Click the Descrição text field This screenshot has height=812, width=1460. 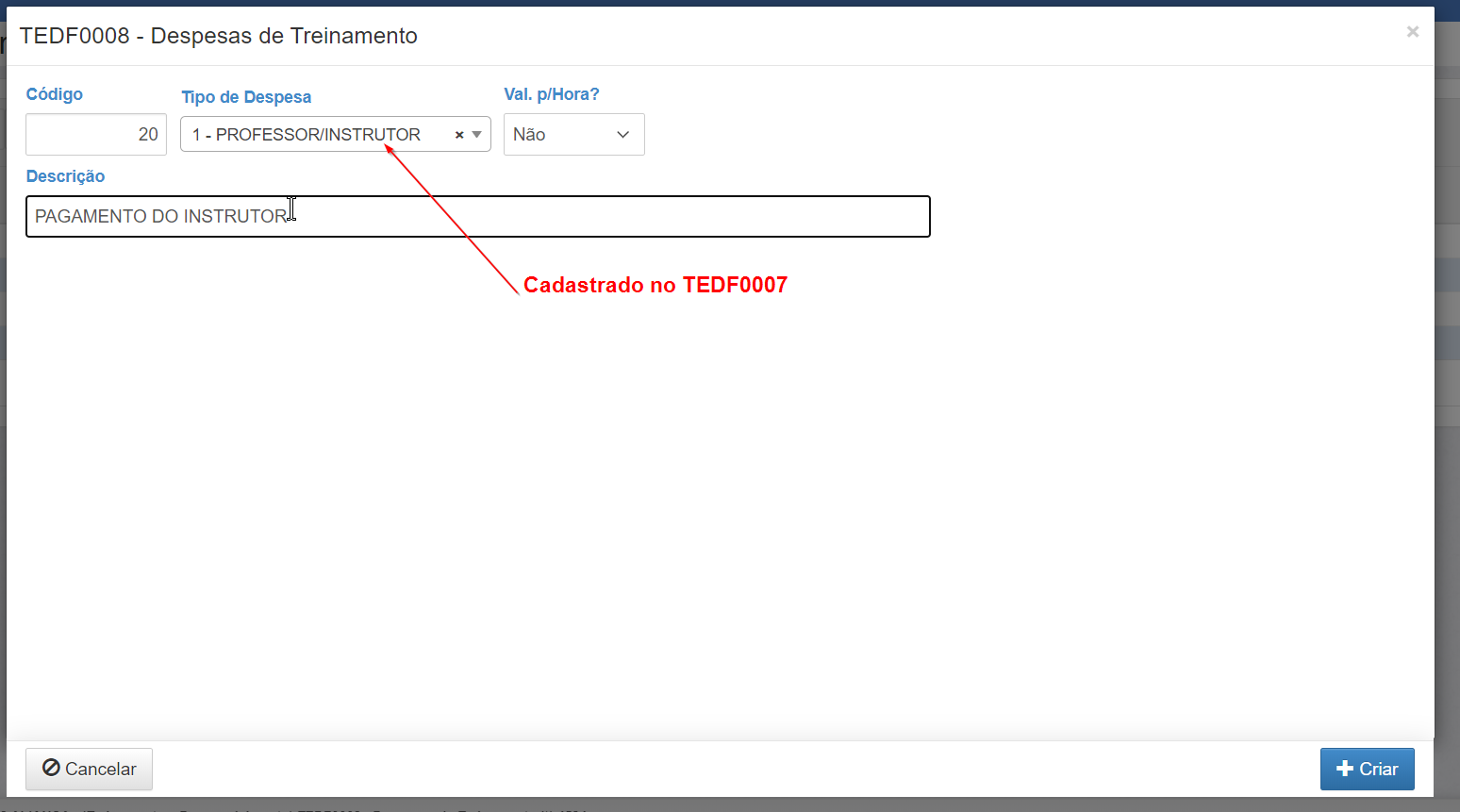point(478,217)
